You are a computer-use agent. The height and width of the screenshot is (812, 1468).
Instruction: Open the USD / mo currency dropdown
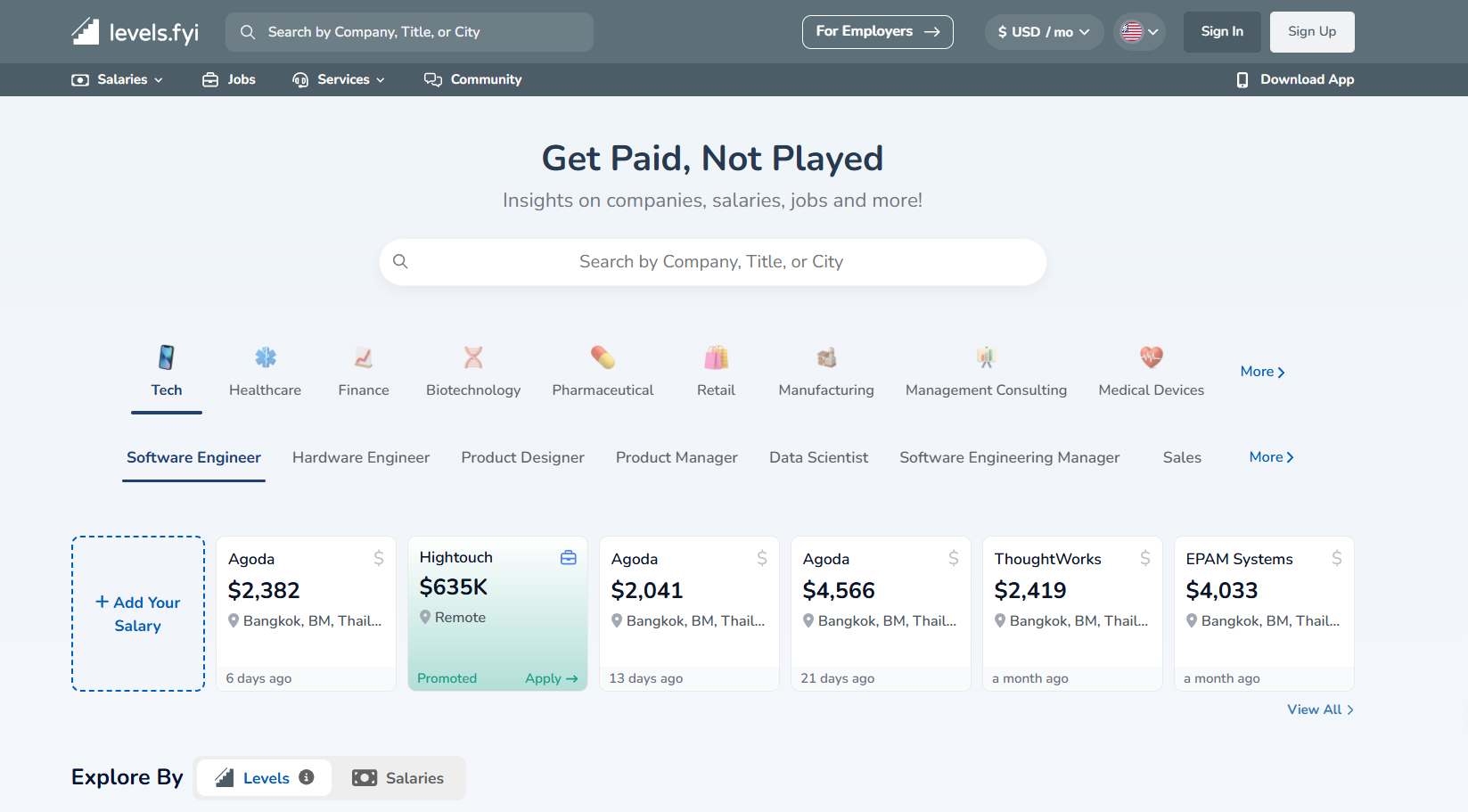1044,32
